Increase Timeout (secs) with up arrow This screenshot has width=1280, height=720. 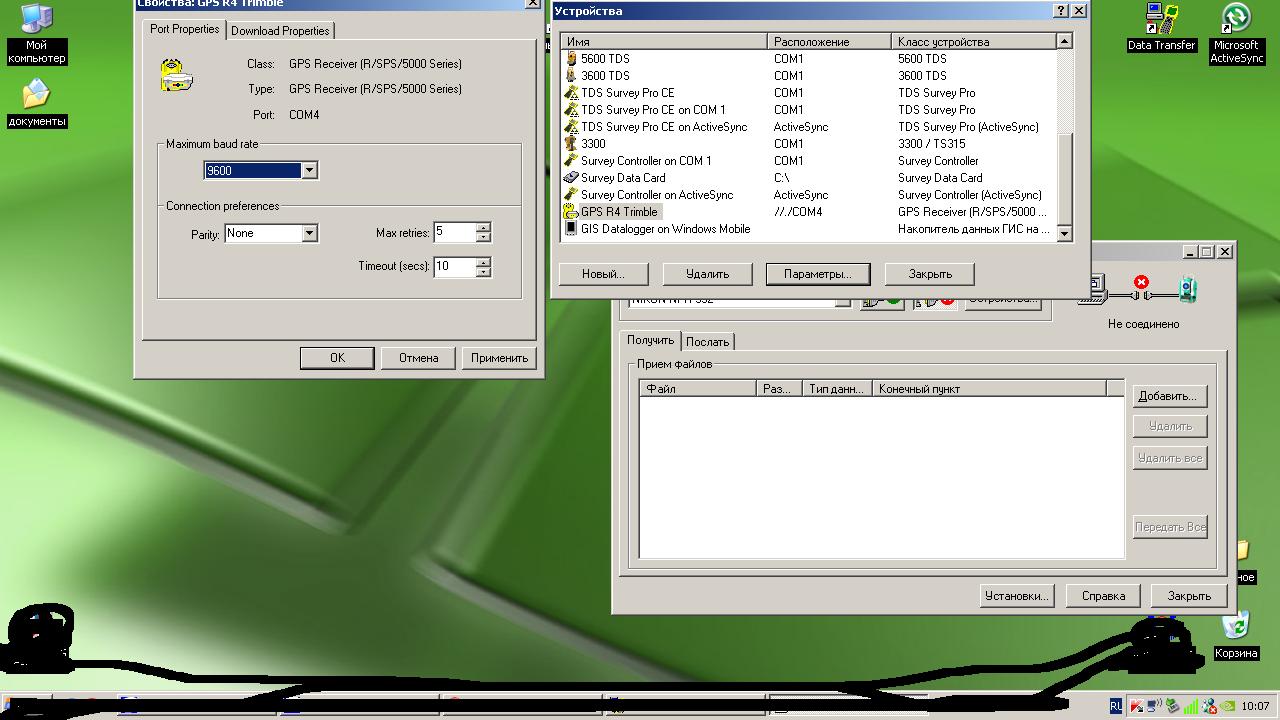pos(484,262)
